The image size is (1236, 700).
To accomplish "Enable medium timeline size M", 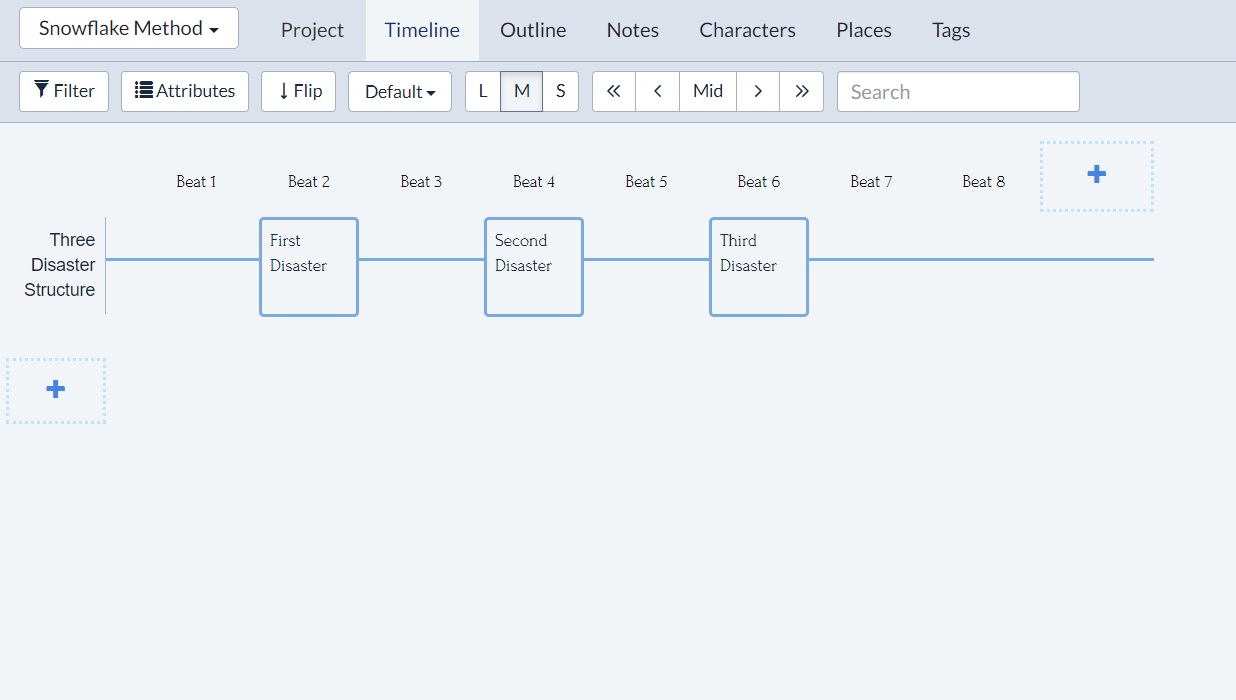I will coord(521,91).
